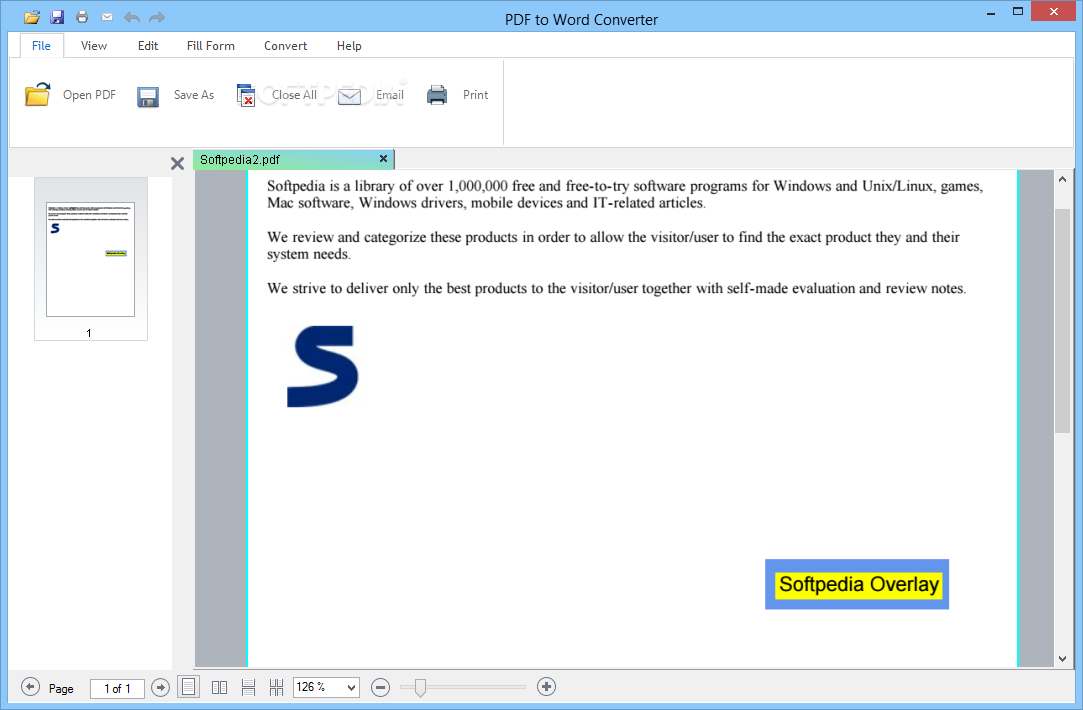Open the Help ribbon tab
This screenshot has height=710, width=1083.
click(349, 46)
